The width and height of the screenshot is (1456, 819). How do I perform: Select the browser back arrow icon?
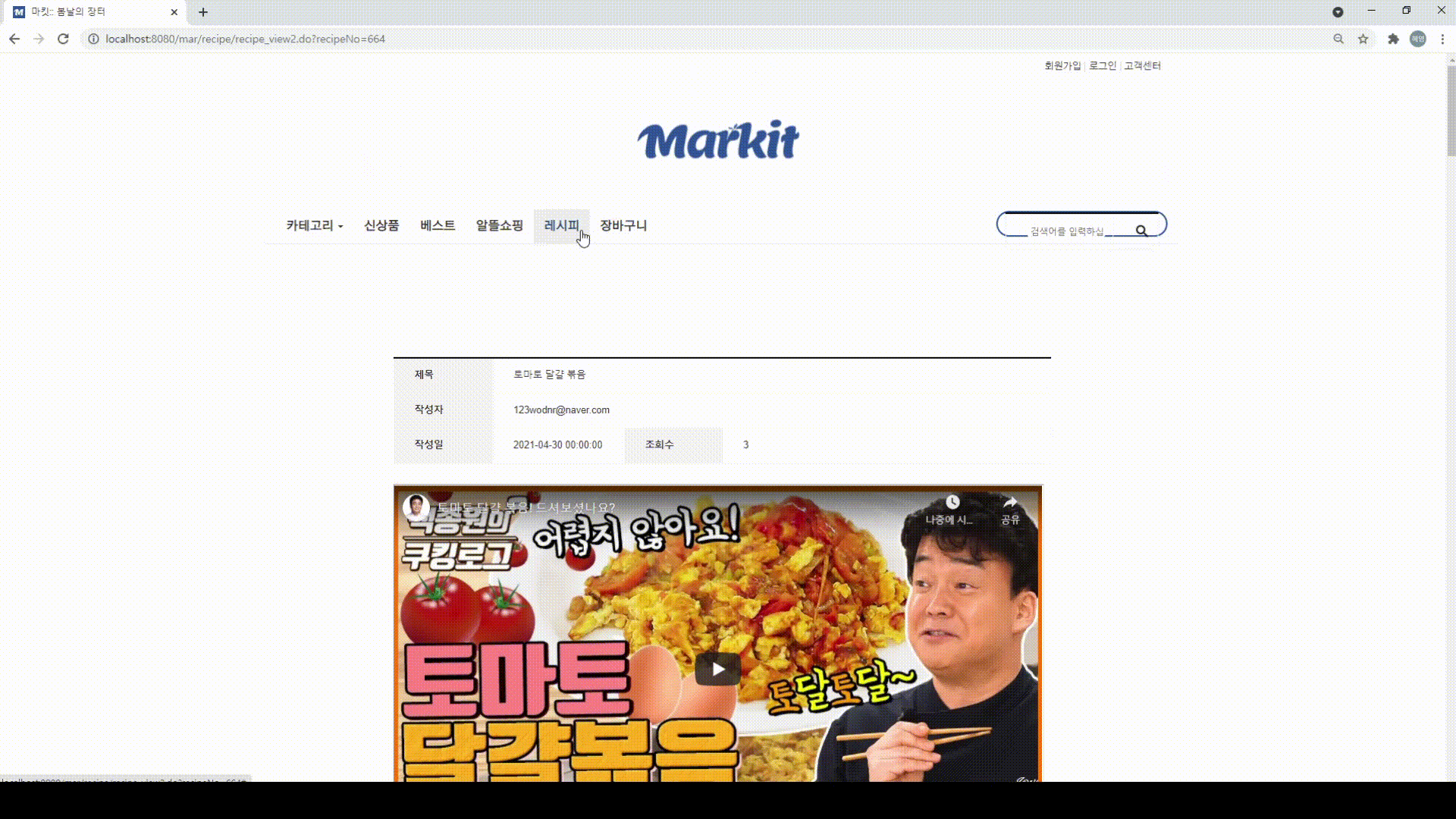(15, 39)
